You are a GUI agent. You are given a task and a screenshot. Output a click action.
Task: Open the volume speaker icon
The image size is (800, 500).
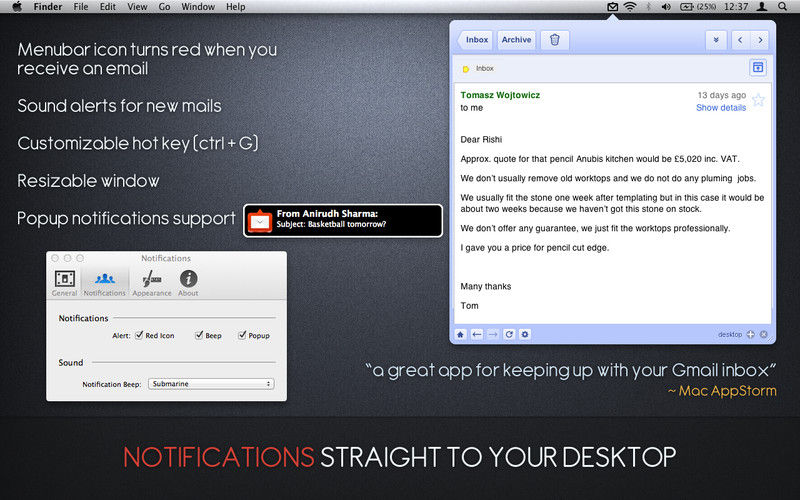click(666, 7)
